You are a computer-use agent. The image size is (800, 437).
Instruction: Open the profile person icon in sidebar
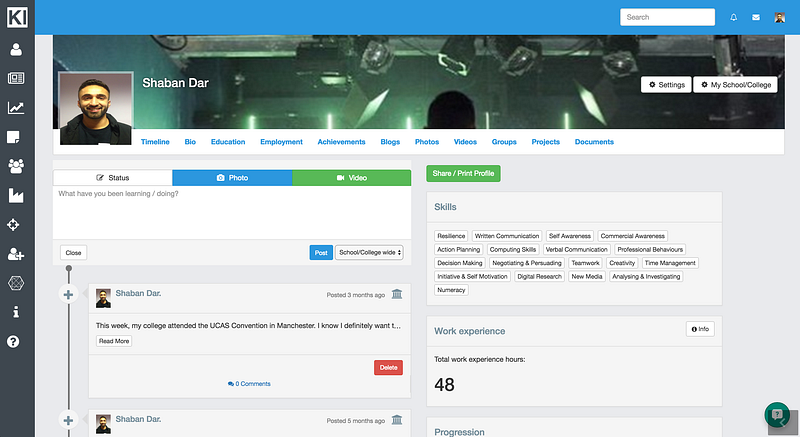(x=16, y=49)
